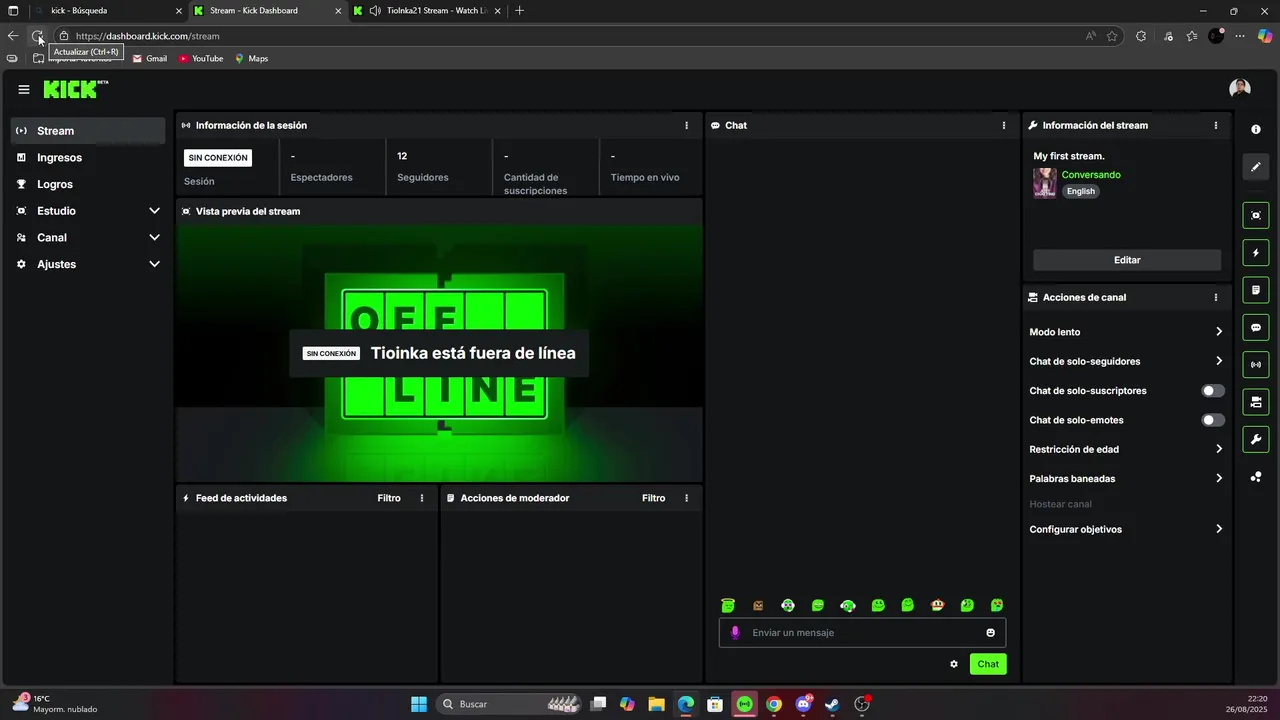1280x720 pixels.
Task: Select the last crying green emote
Action: (x=997, y=605)
